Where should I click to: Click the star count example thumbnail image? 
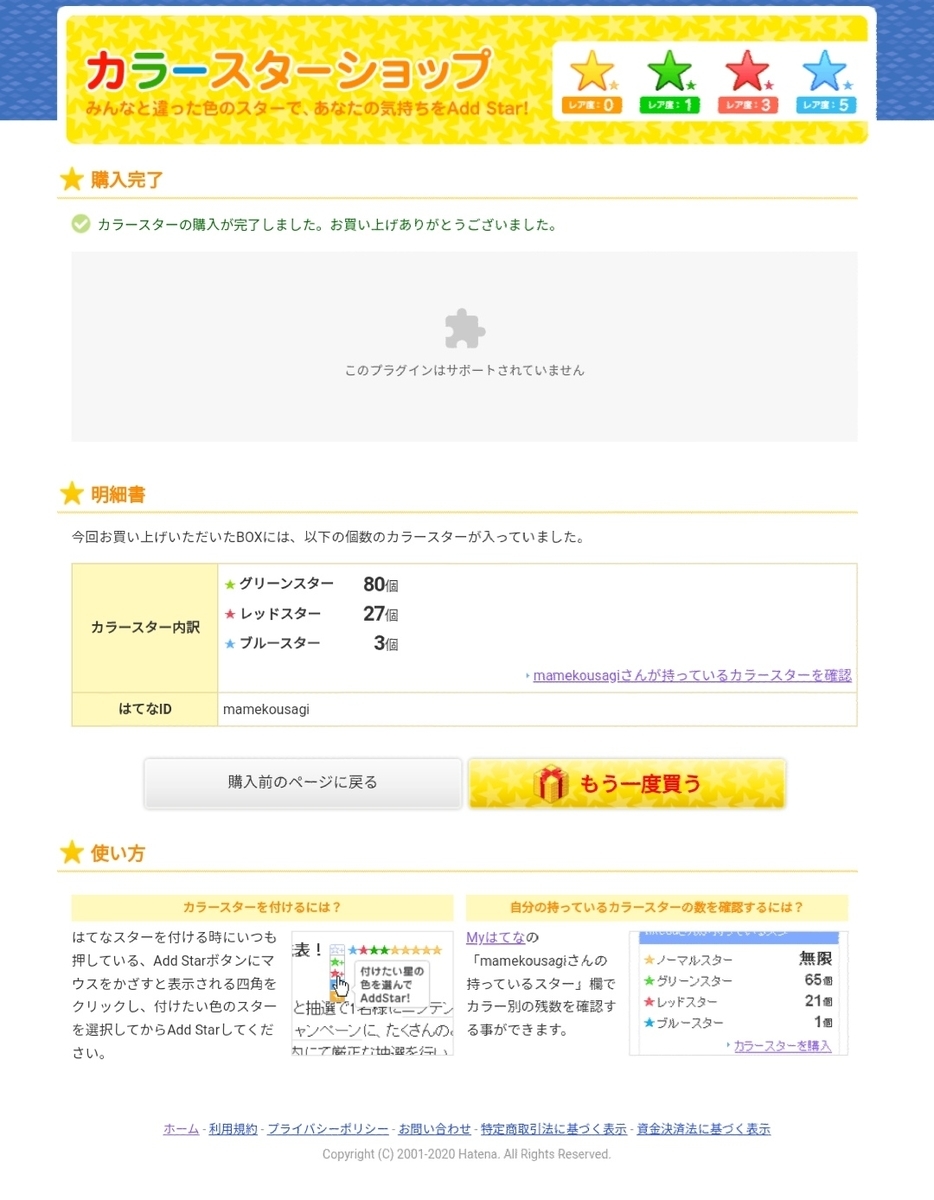738,993
